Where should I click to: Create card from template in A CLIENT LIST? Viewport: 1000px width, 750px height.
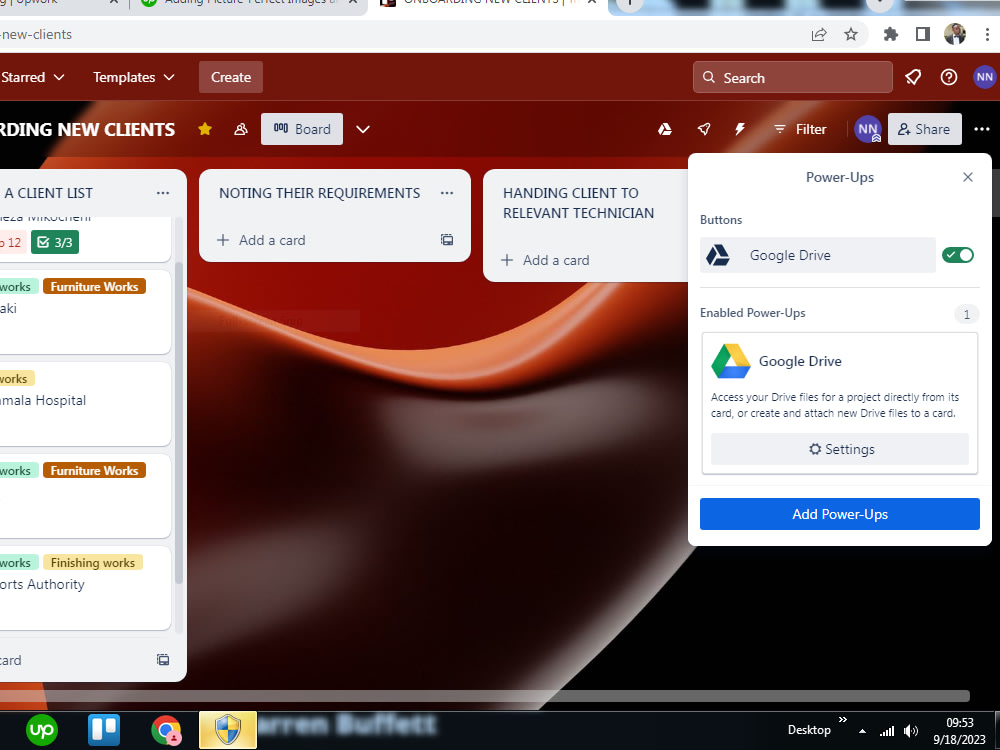pos(163,659)
